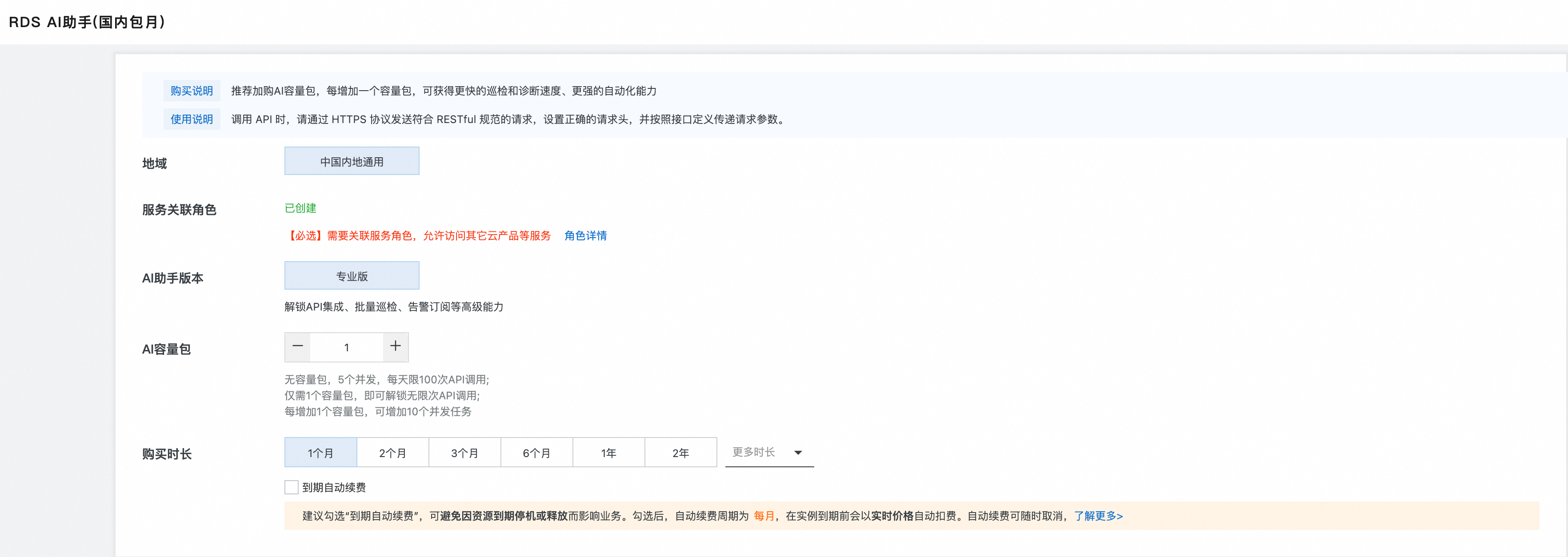The image size is (1568, 557).
Task: Click the 购买说明 tag
Action: pos(192,91)
